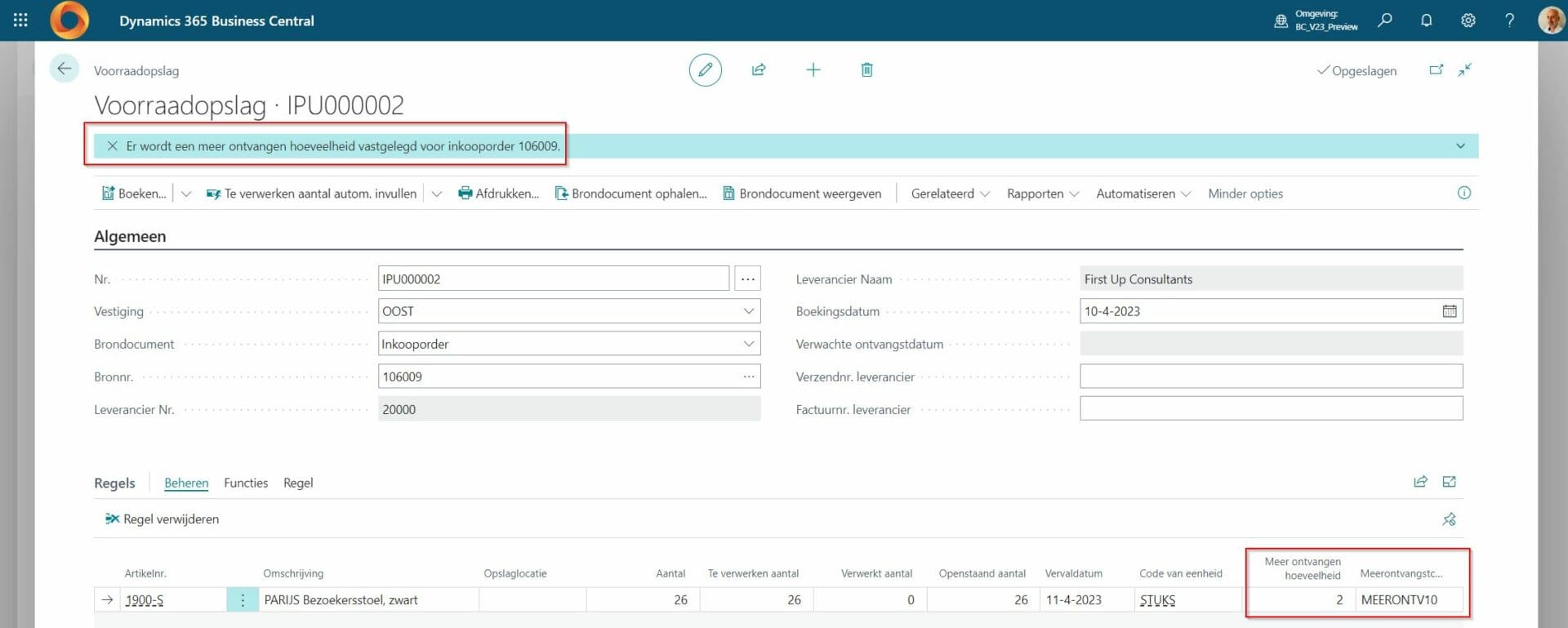The image size is (1568, 628).
Task: Open dropdown arrow next to Boeken
Action: [x=186, y=194]
